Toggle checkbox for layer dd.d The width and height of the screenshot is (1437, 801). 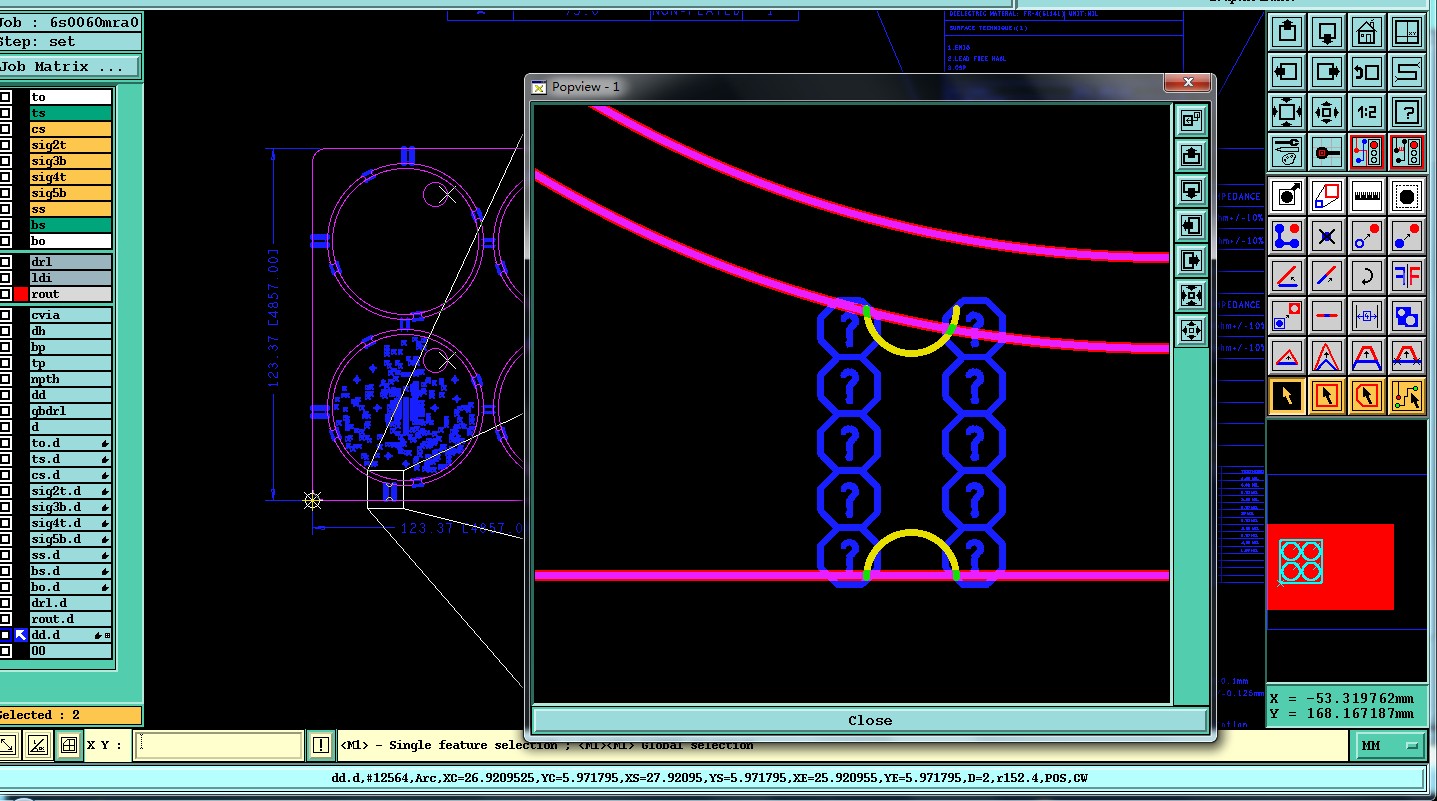click(5, 635)
